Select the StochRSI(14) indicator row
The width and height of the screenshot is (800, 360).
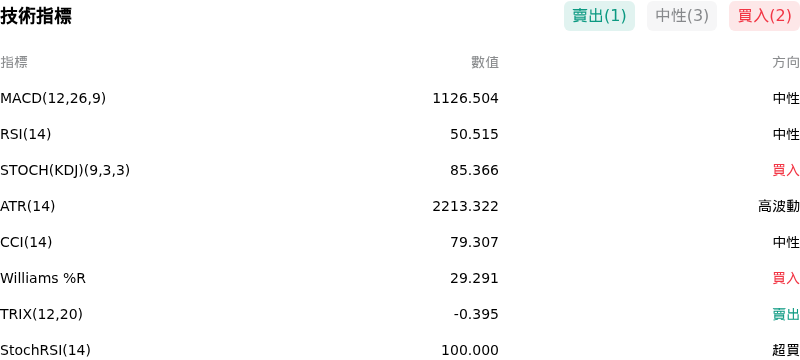point(400,350)
